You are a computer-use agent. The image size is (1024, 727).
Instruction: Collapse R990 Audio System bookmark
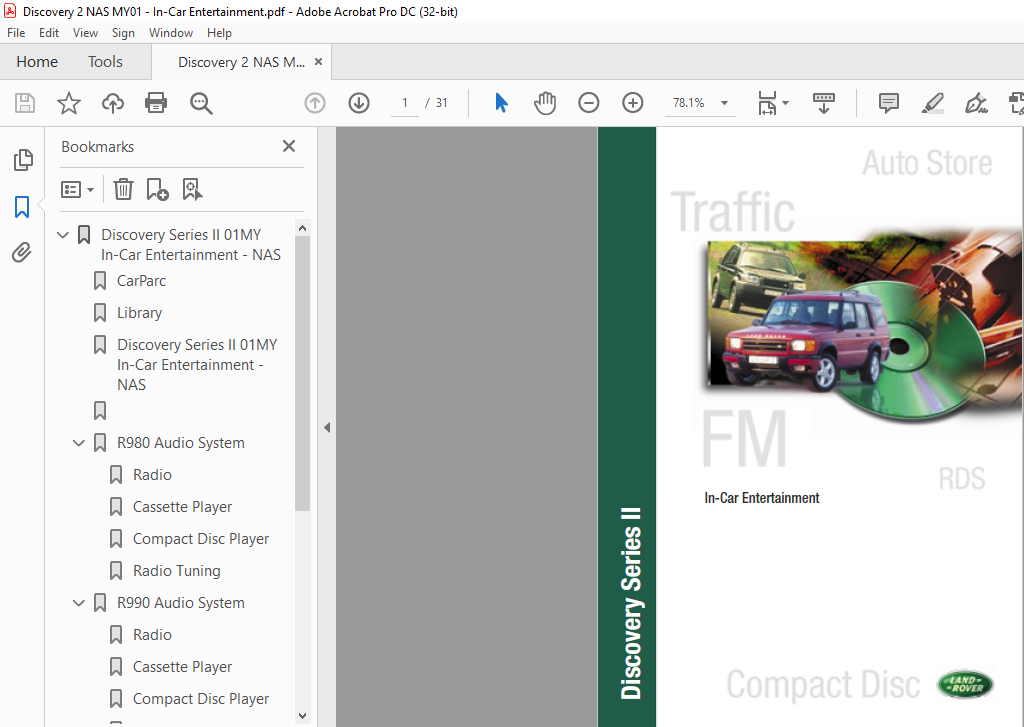79,603
